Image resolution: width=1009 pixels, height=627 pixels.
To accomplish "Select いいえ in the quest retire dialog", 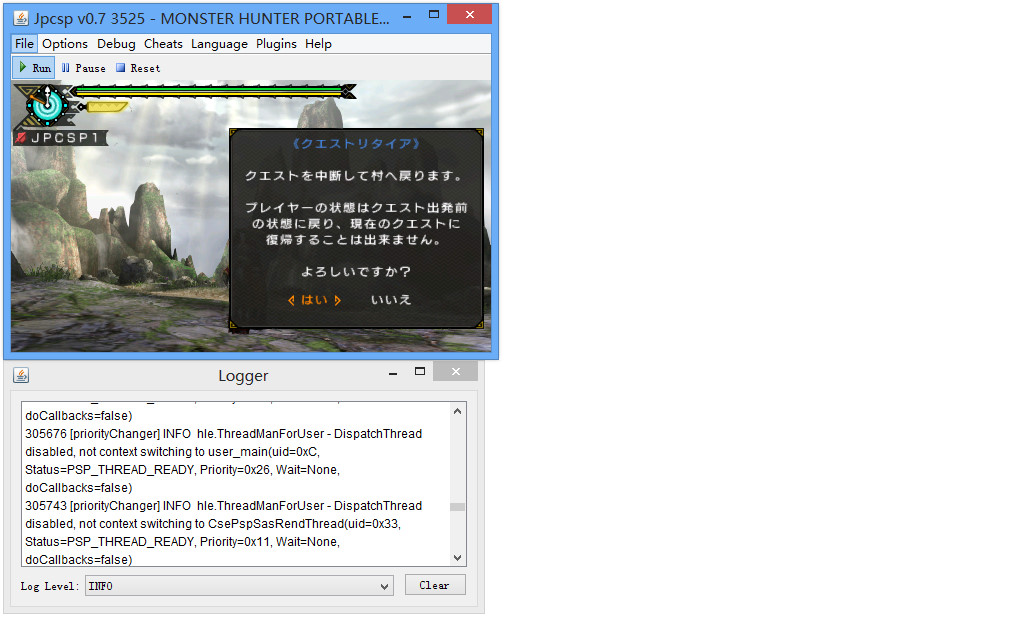I will point(391,300).
